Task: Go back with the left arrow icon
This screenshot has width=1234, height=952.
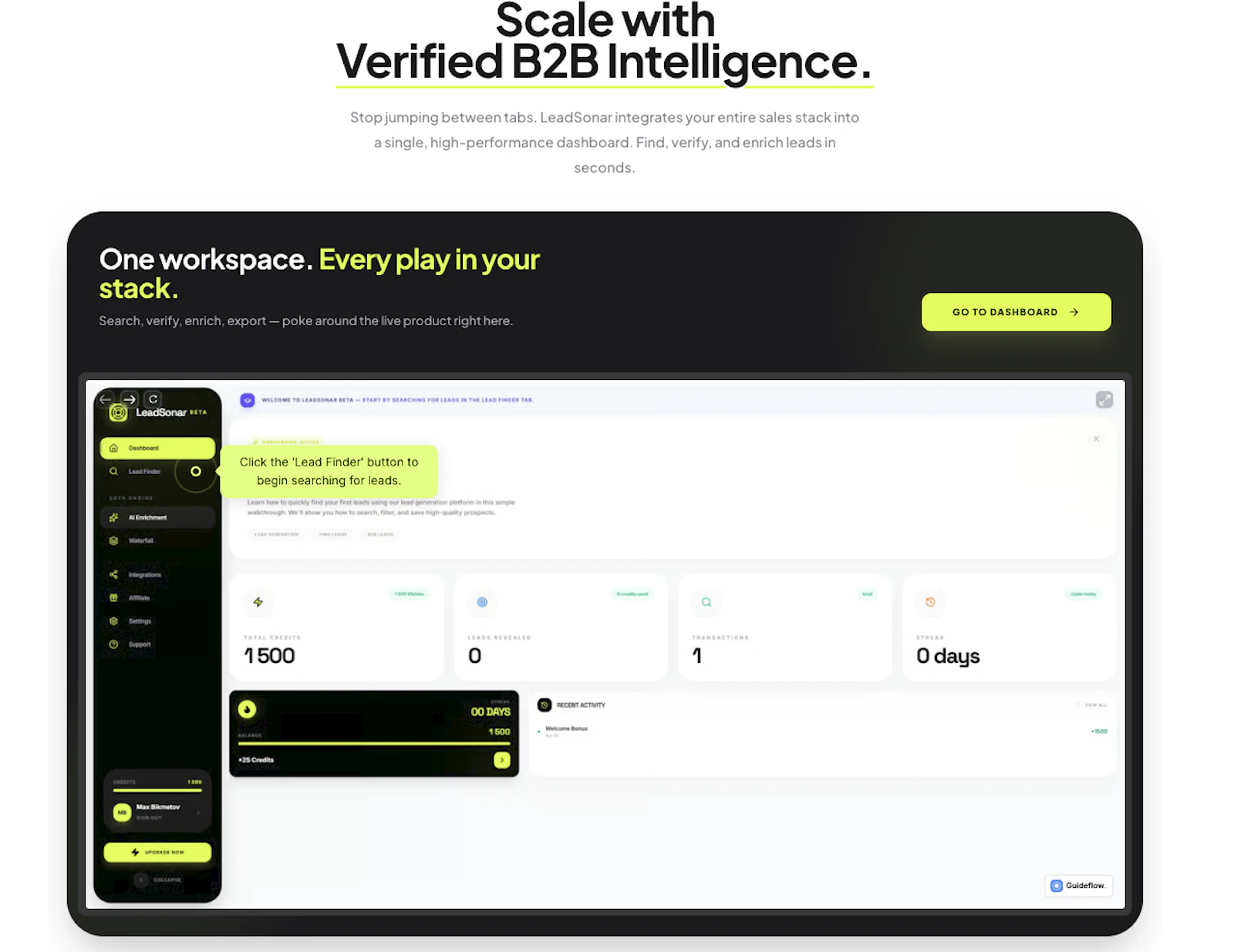Action: coord(106,399)
